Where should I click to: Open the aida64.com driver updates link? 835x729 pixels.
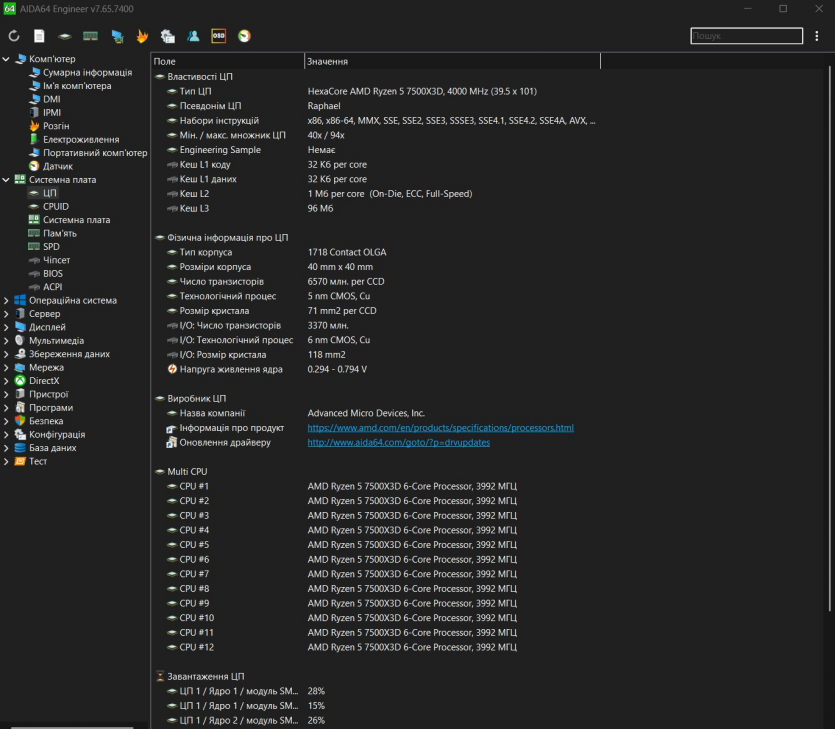[x=398, y=442]
